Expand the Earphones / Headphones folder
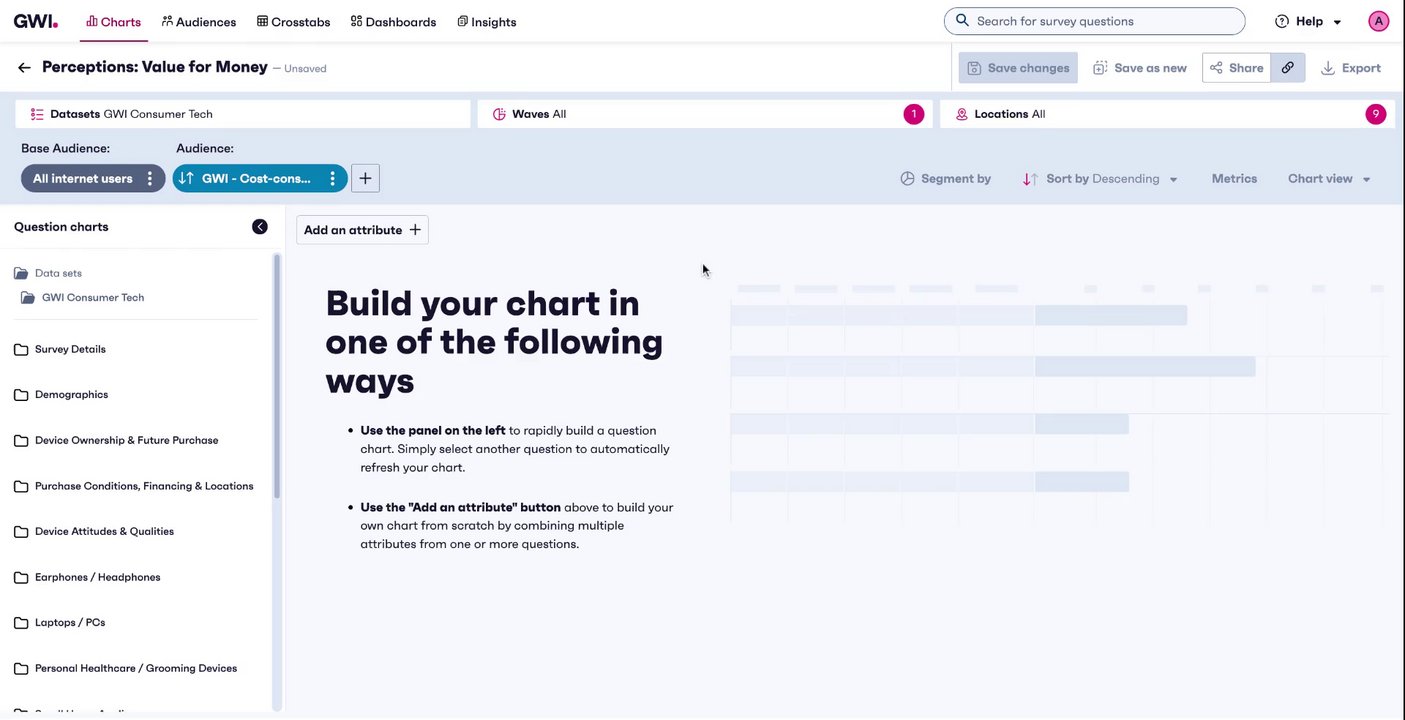Viewport: 1405px width, 720px height. point(97,577)
